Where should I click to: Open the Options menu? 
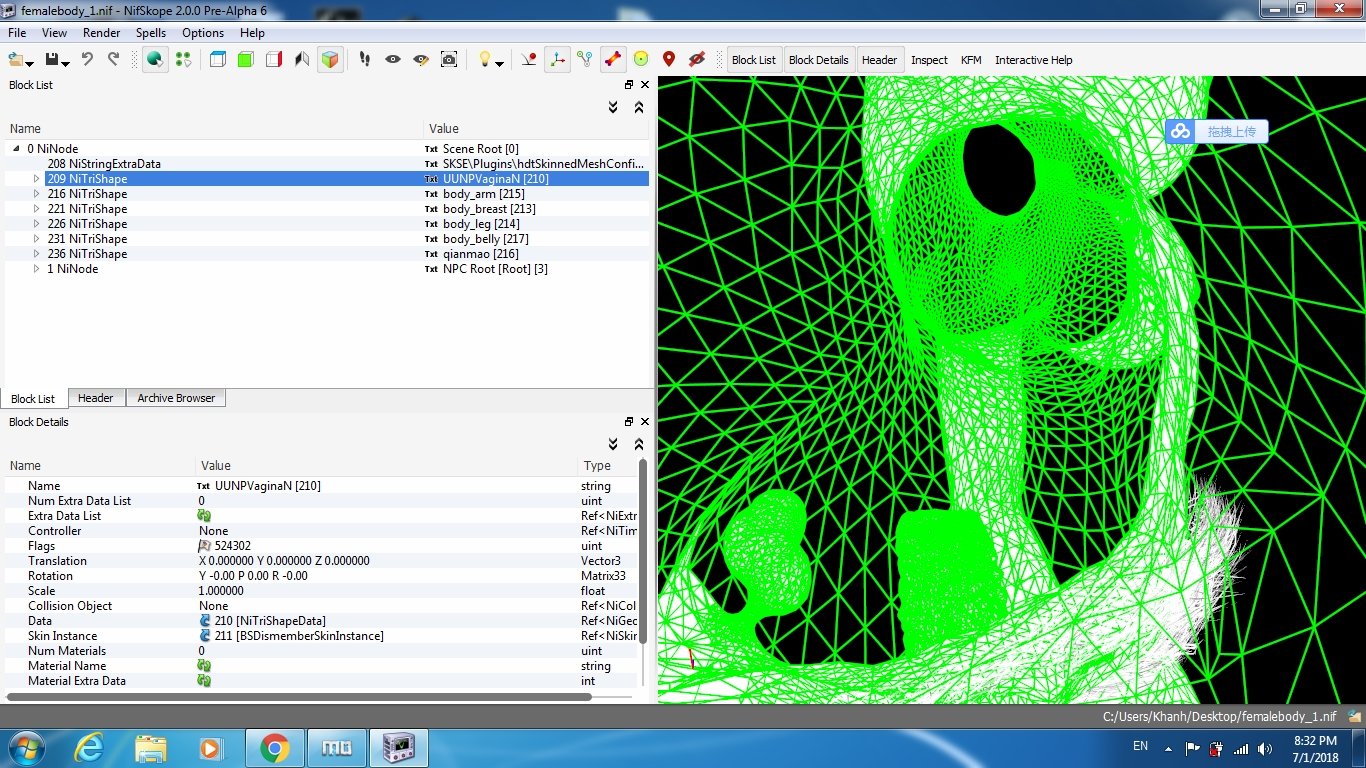pos(203,33)
